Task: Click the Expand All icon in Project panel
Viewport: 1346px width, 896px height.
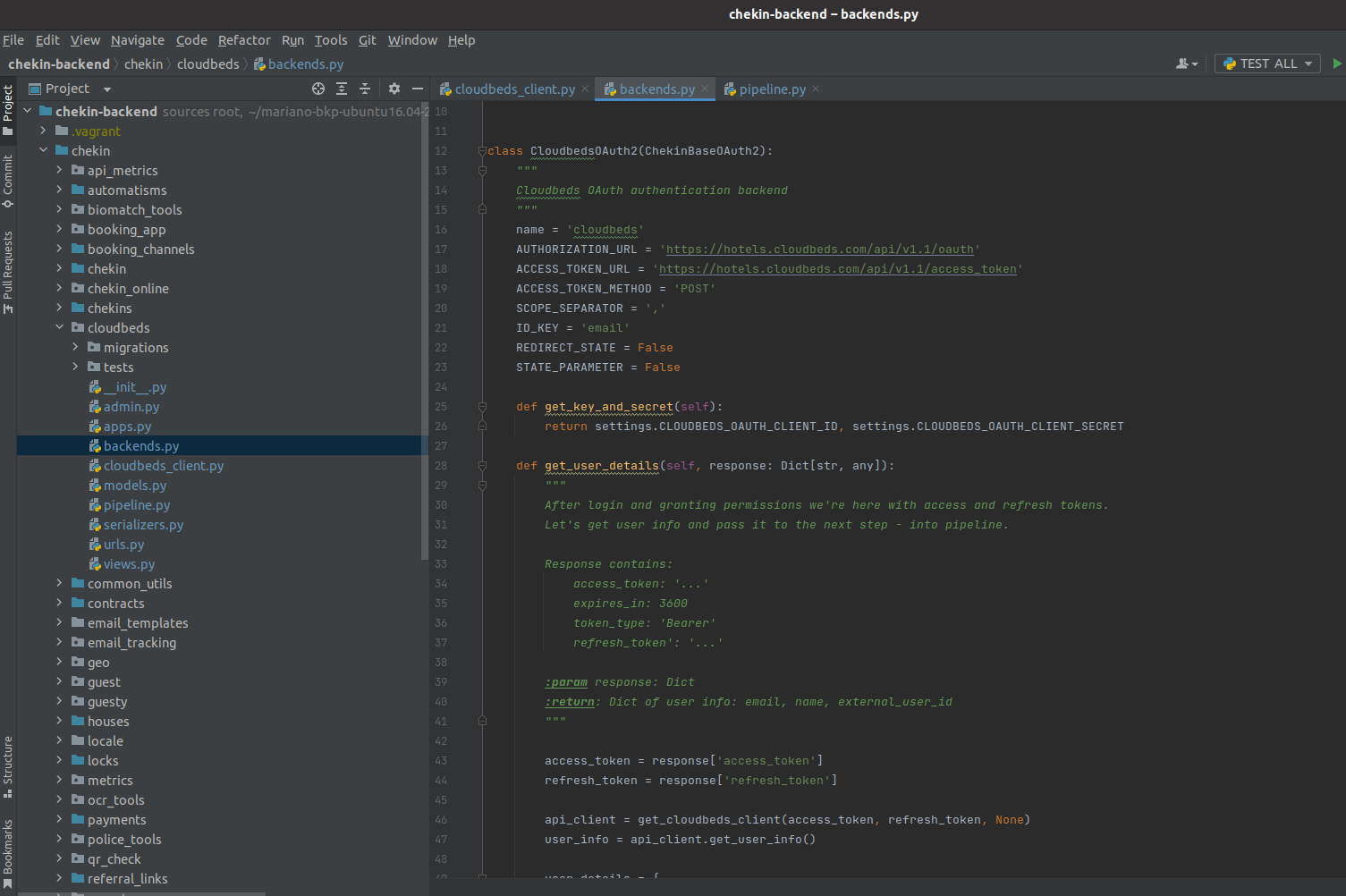Action: 342,89
